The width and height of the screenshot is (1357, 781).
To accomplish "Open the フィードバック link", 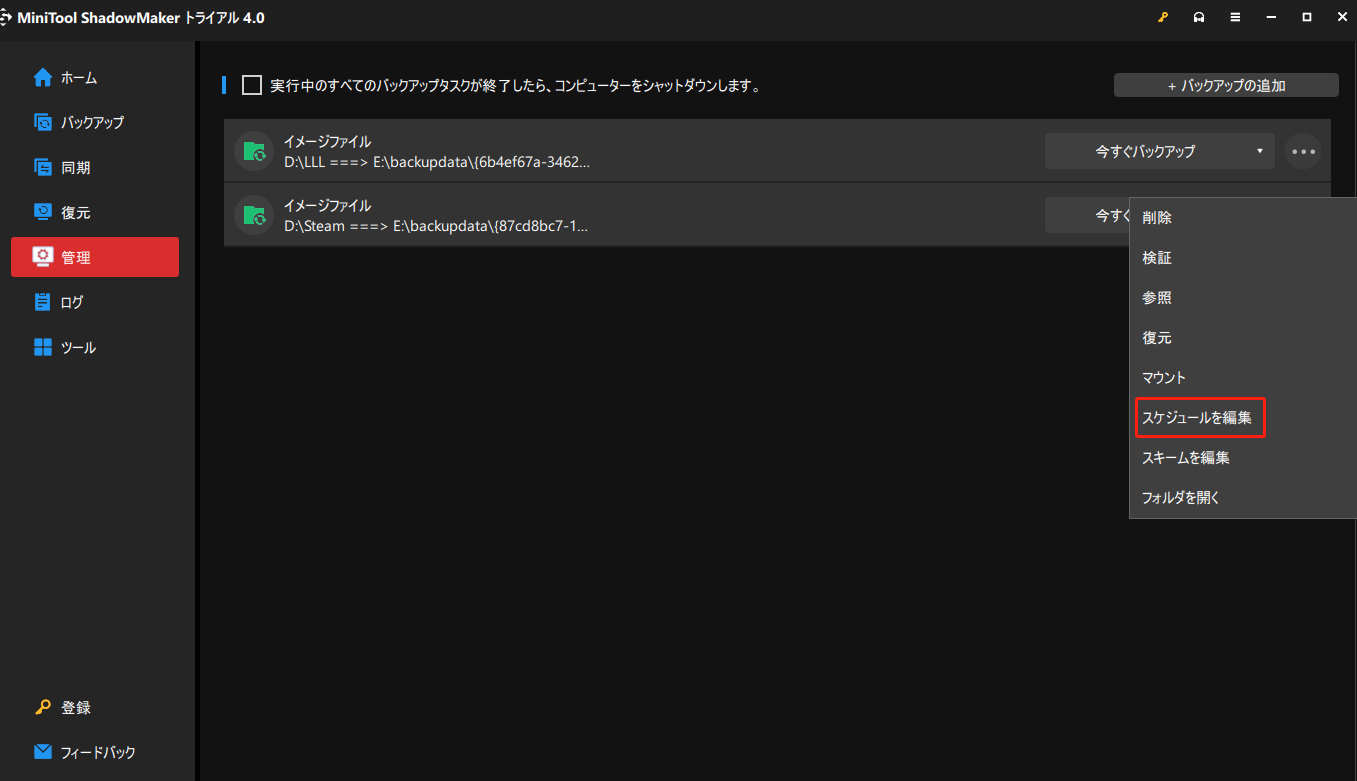I will pos(98,752).
